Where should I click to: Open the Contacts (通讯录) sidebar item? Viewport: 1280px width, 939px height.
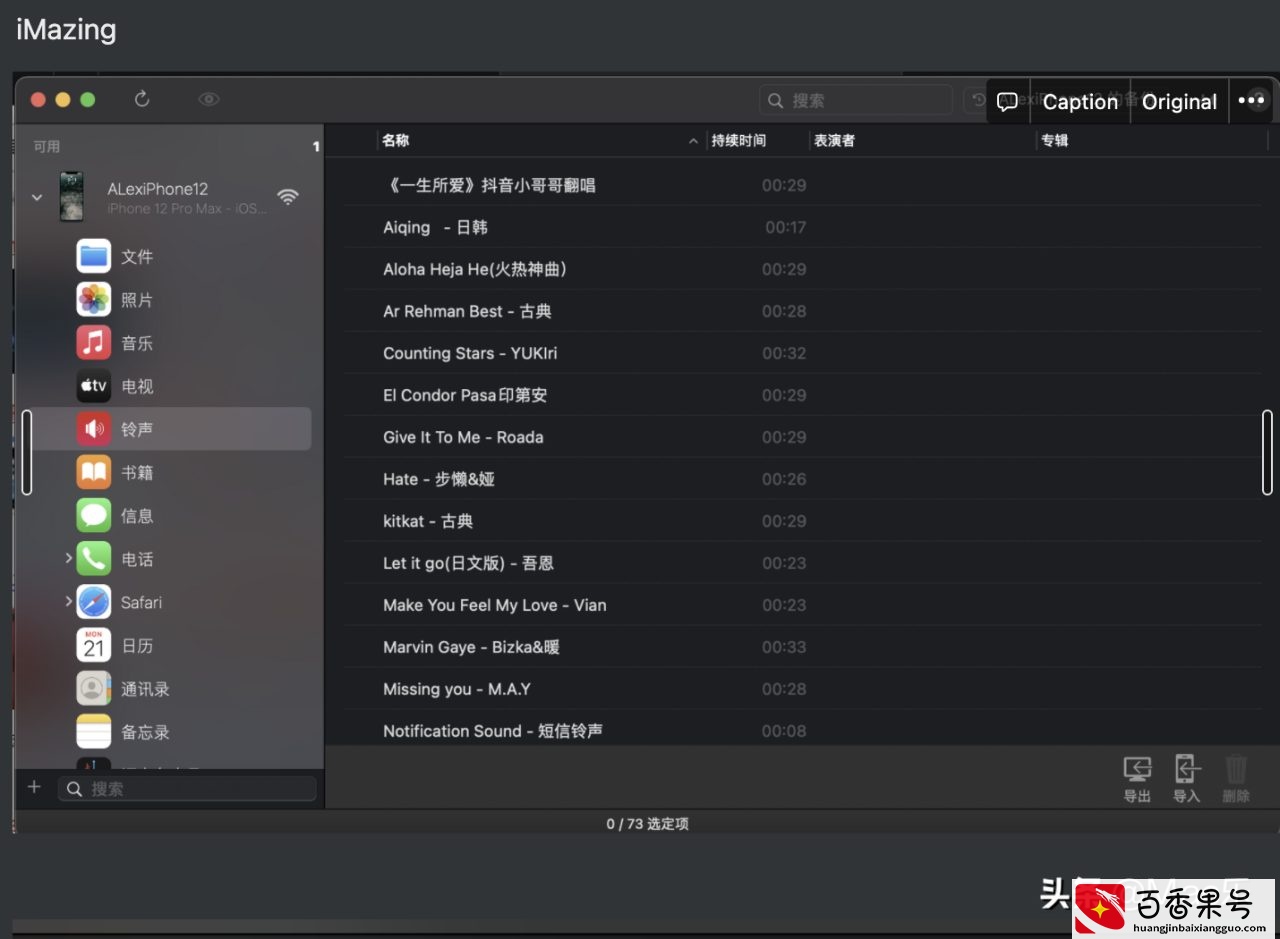coord(165,689)
